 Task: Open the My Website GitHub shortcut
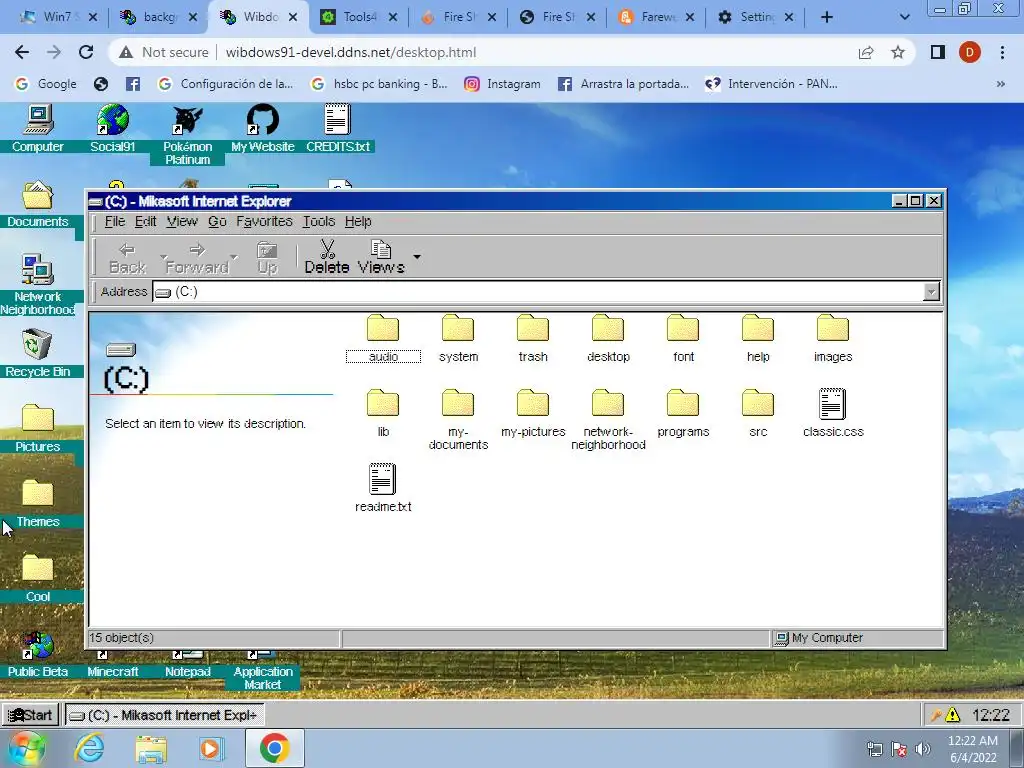(x=263, y=129)
